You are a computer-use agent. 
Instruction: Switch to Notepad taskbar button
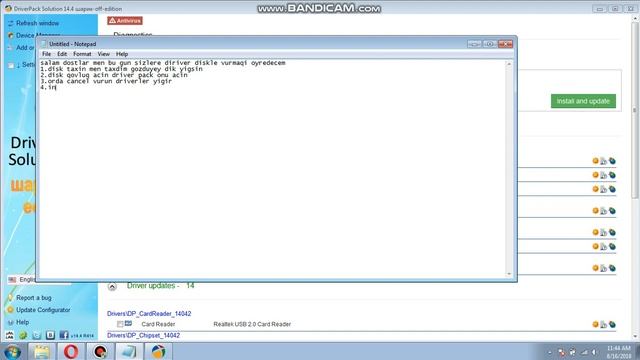click(x=129, y=351)
